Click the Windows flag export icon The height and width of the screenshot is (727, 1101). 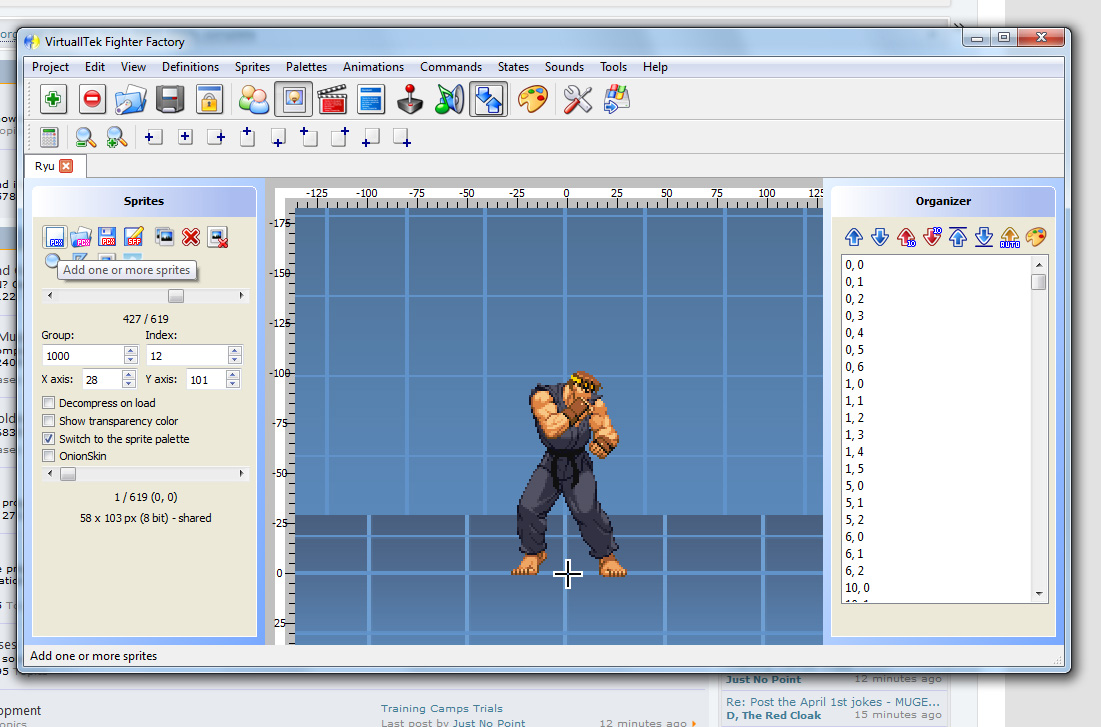[617, 99]
